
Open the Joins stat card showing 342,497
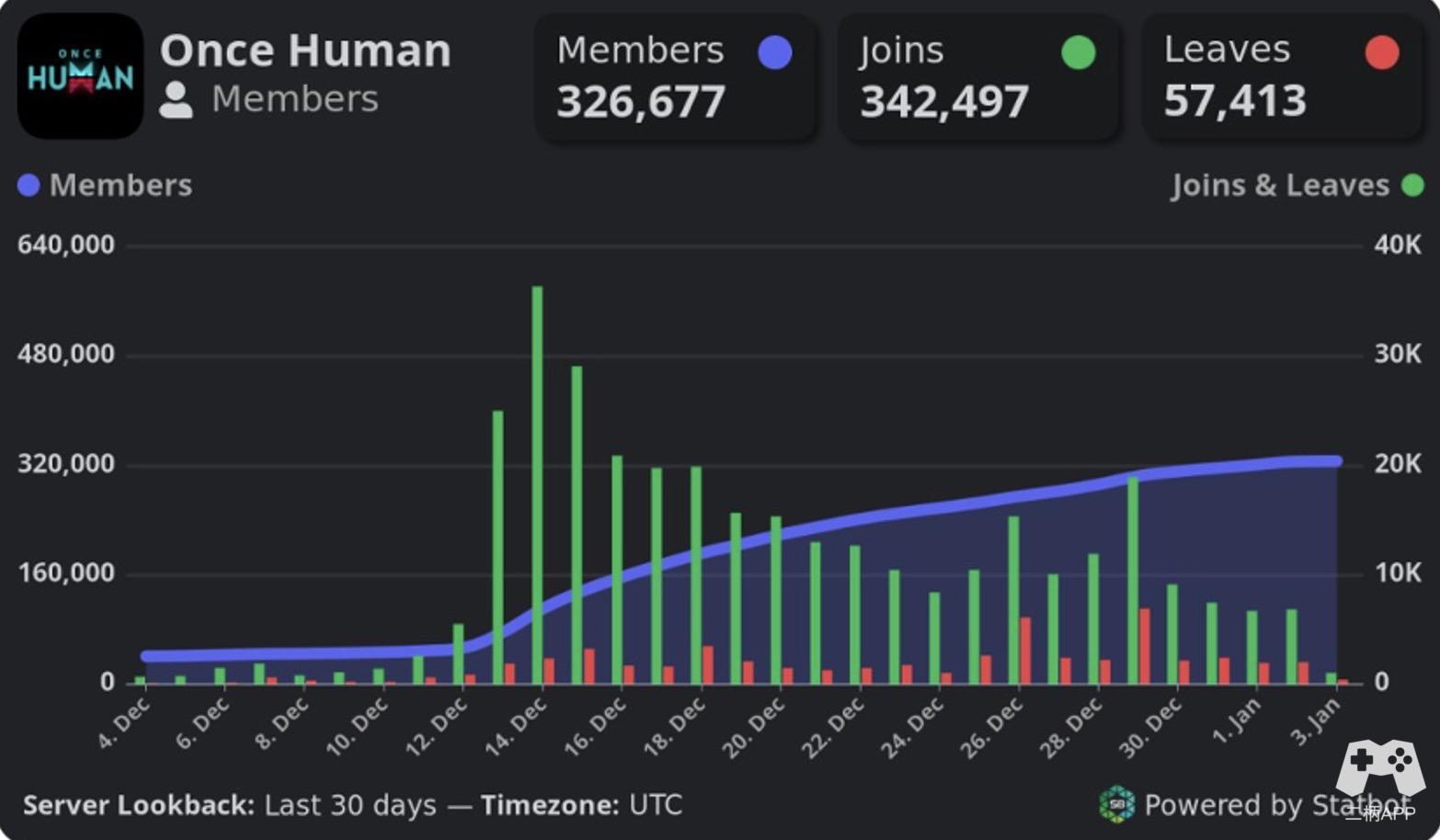point(979,77)
